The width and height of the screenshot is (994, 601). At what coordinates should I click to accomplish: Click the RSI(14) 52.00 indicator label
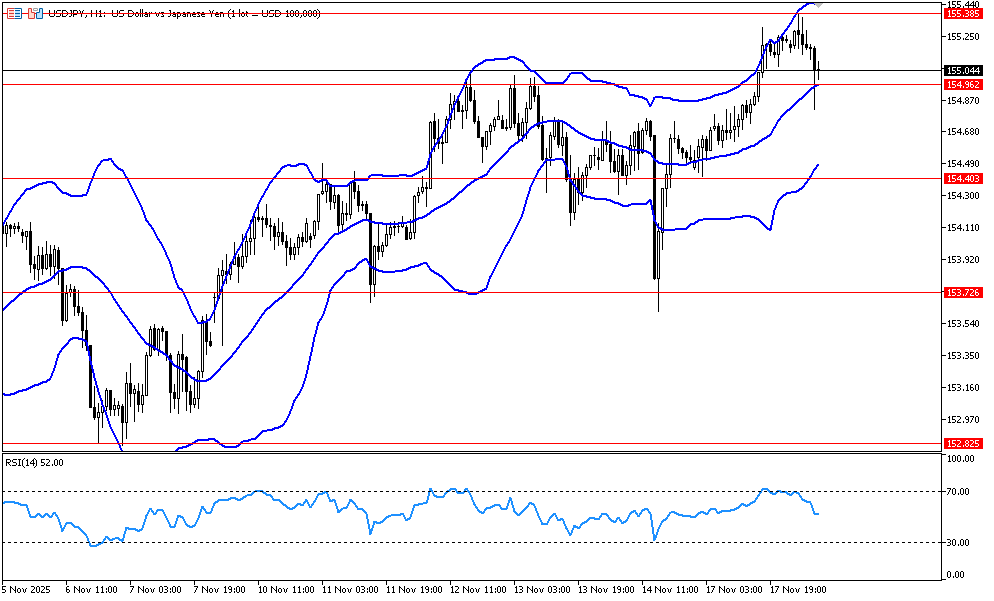[x=35, y=462]
